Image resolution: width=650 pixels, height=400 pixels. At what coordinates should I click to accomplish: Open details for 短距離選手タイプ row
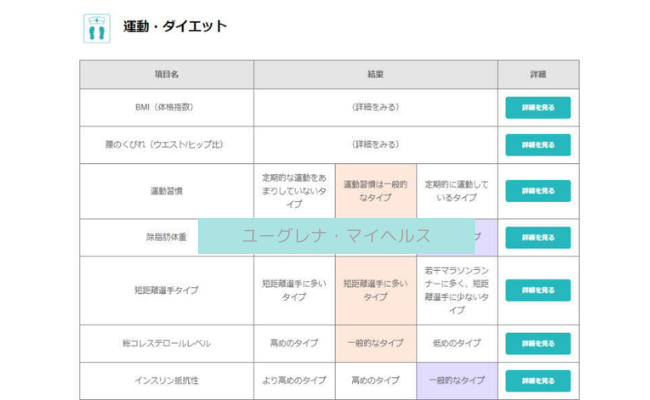[x=538, y=290]
